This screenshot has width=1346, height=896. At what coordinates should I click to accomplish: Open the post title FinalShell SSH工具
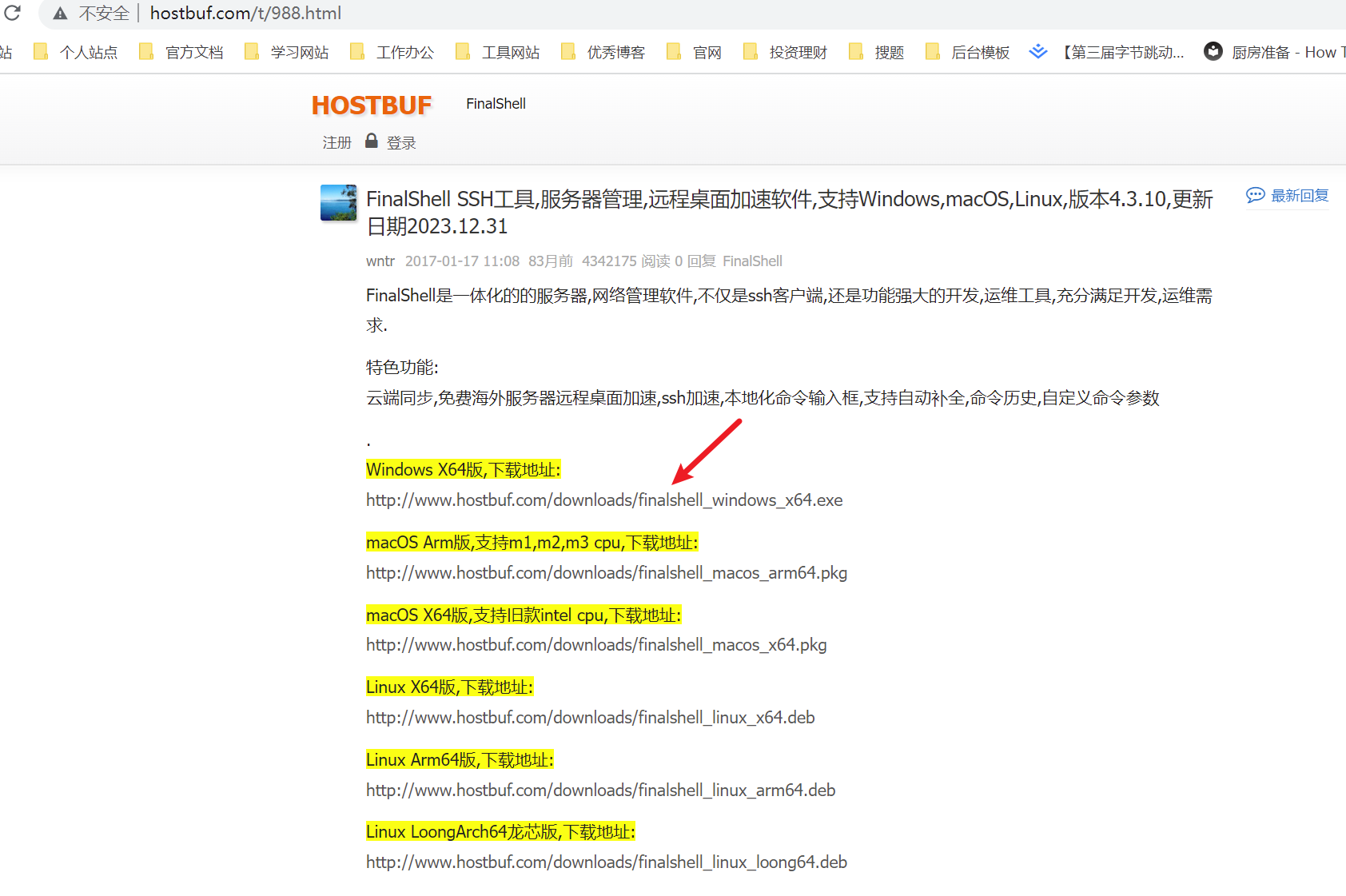click(789, 212)
